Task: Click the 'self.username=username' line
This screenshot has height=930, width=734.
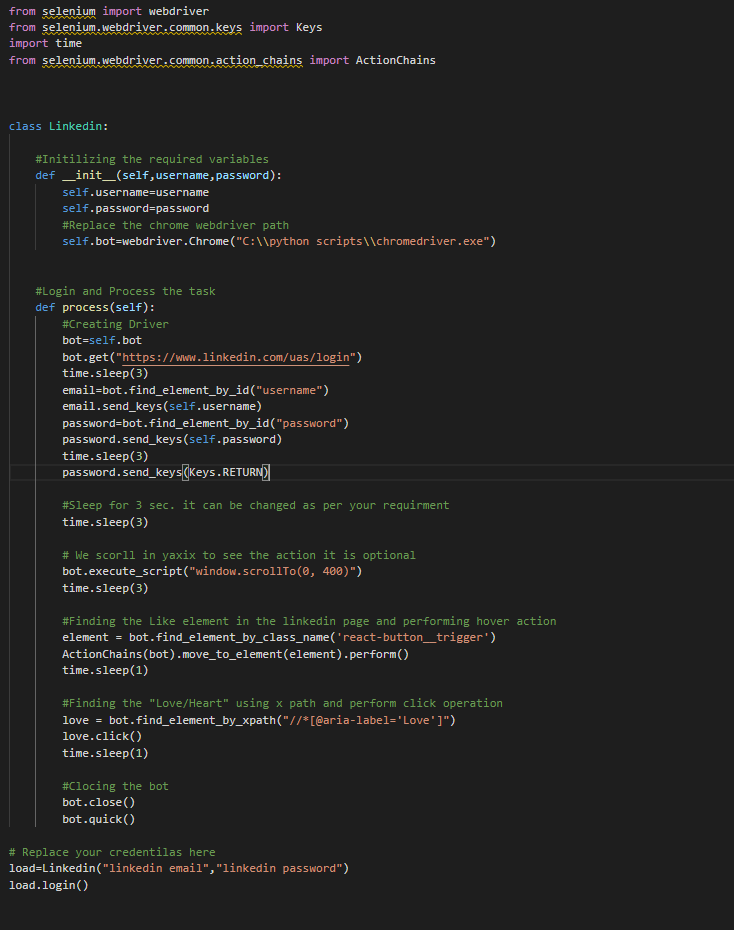Action: tap(135, 192)
